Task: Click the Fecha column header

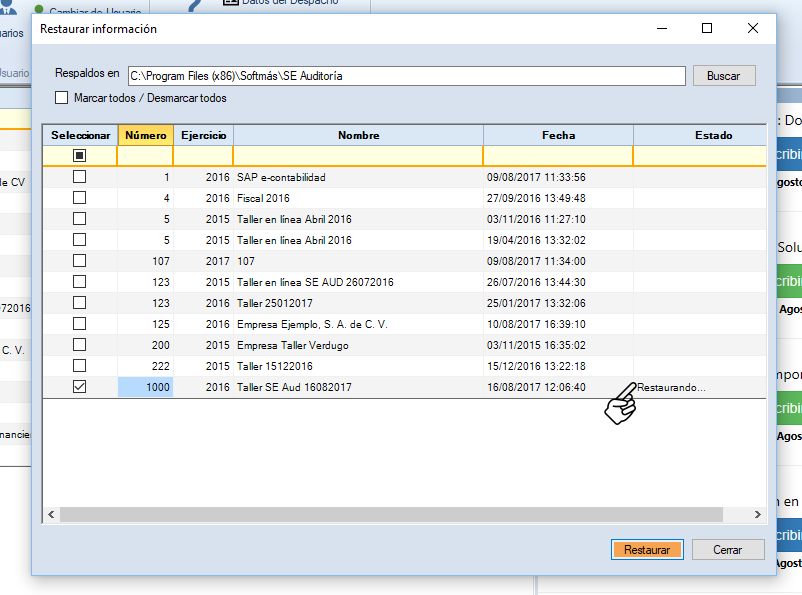Action: tap(558, 135)
